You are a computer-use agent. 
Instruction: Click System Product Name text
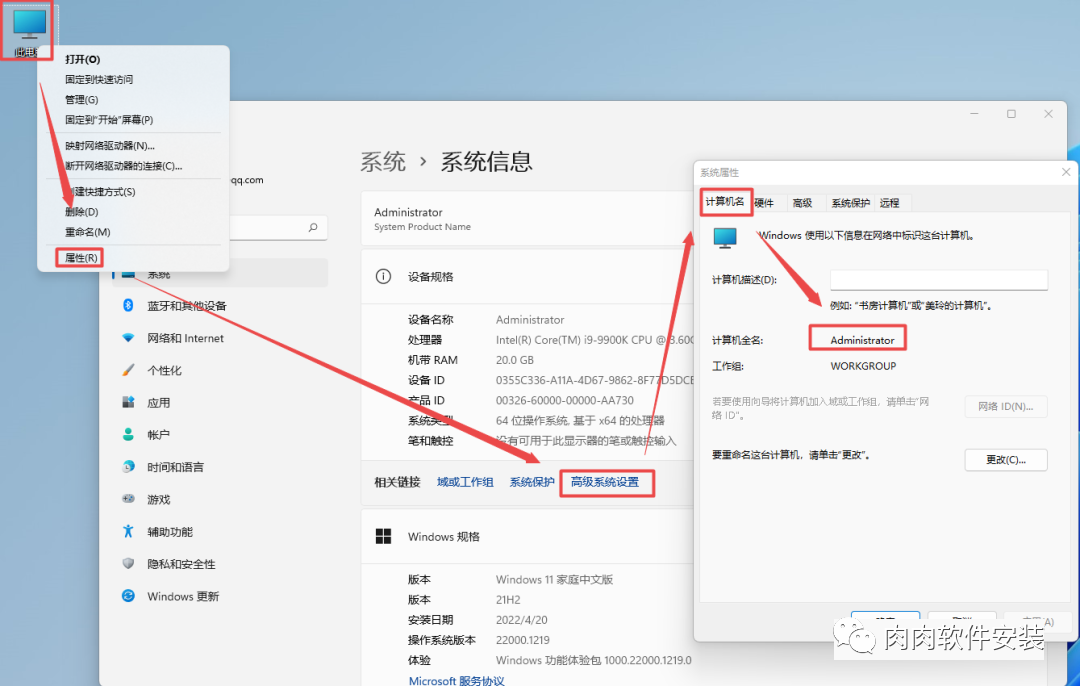pyautogui.click(x=422, y=227)
